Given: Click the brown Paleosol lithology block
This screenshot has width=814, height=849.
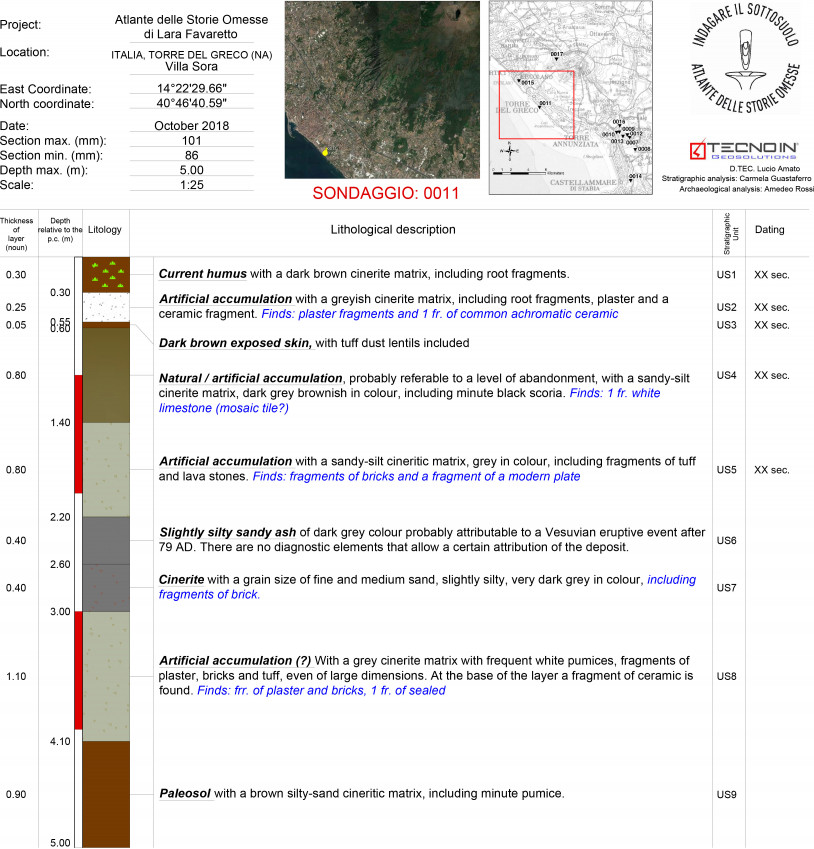Looking at the screenshot, I should (105, 794).
